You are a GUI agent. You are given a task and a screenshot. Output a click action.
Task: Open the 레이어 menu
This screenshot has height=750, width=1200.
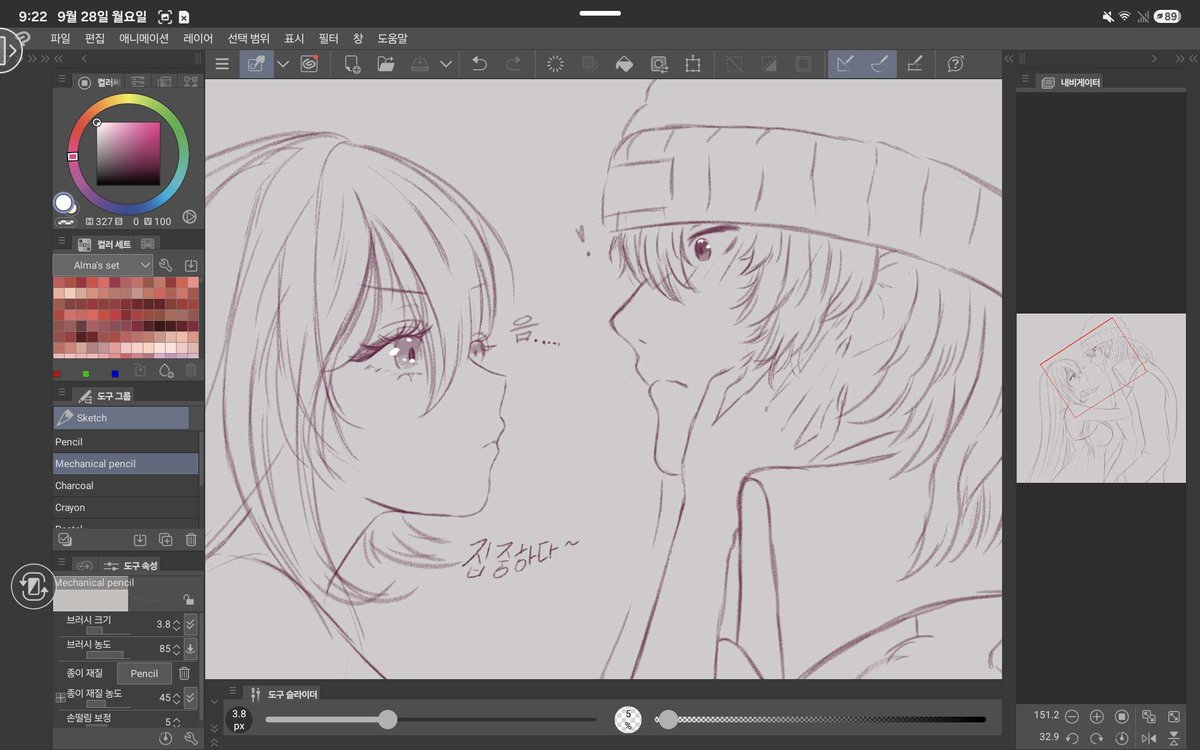pos(198,38)
